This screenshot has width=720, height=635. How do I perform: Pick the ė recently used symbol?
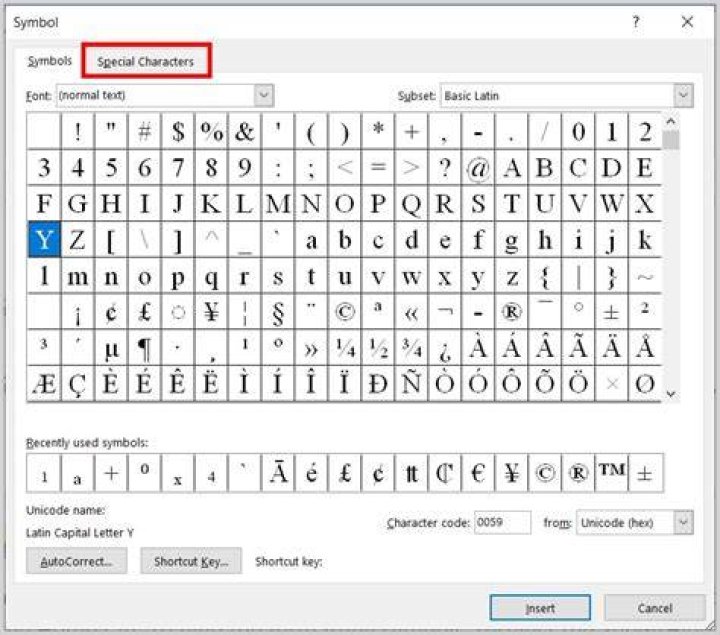(x=311, y=473)
